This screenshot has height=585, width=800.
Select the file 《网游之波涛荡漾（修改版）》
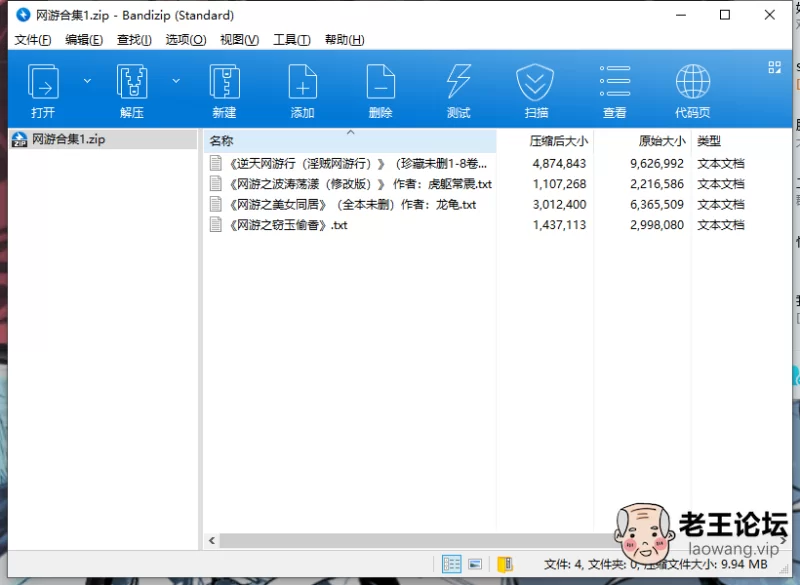pyautogui.click(x=360, y=184)
